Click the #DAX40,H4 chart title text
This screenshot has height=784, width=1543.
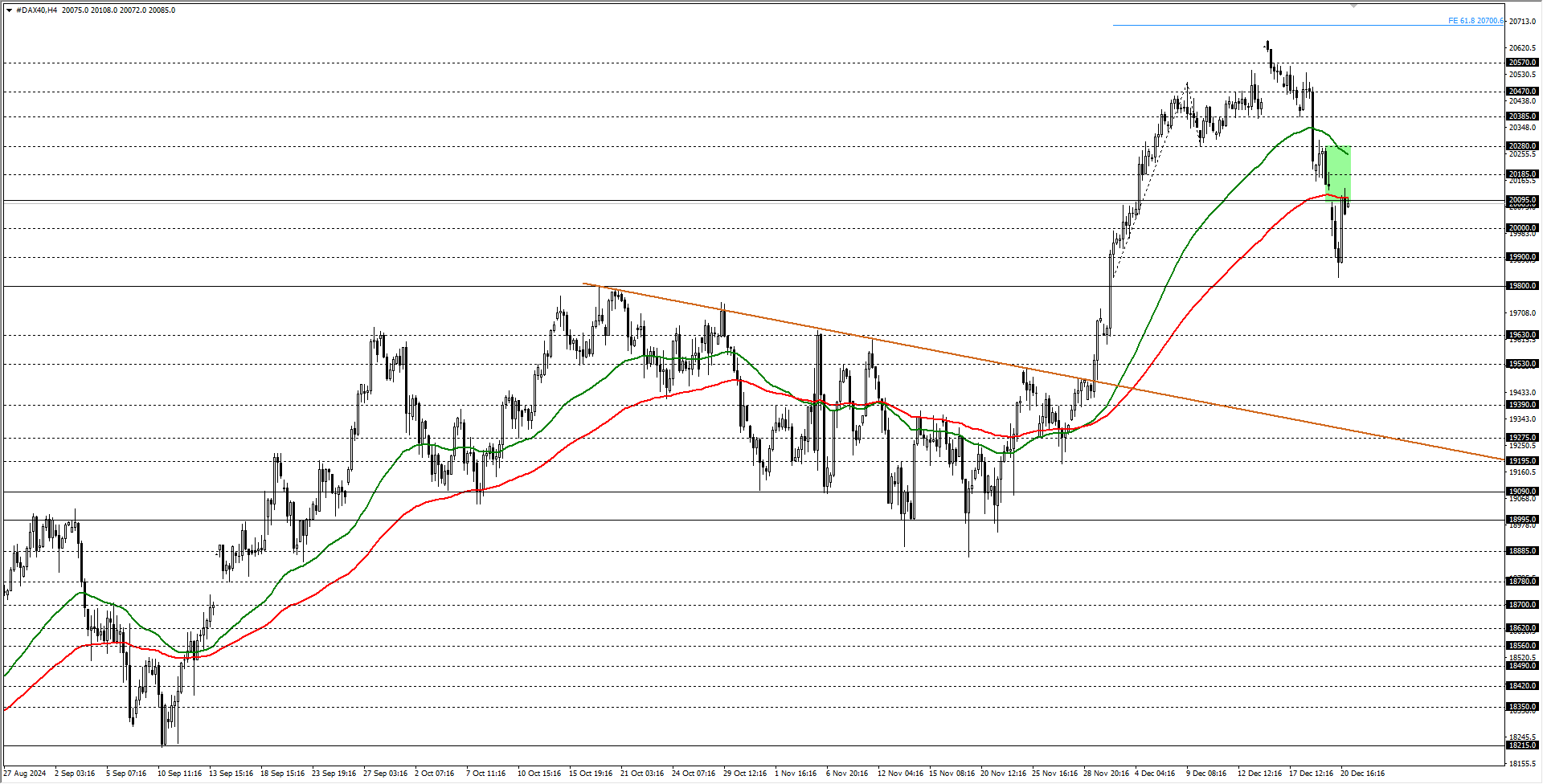[37, 10]
